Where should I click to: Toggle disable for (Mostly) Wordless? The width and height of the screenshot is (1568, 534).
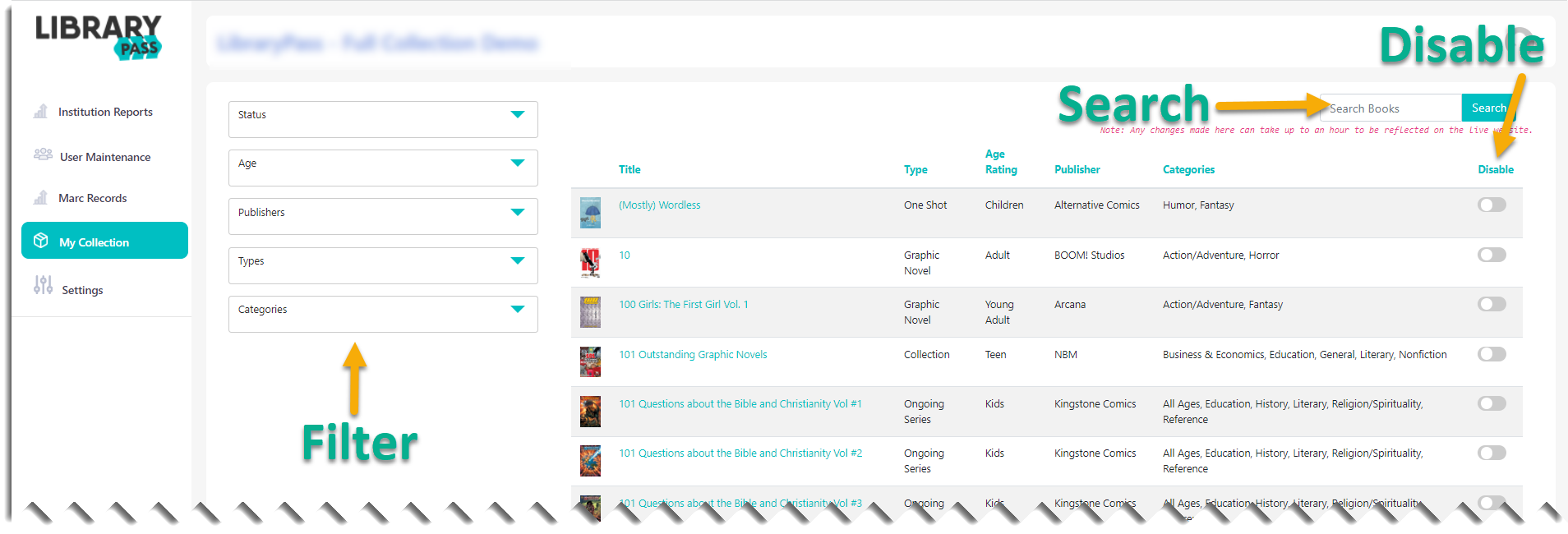click(x=1492, y=205)
